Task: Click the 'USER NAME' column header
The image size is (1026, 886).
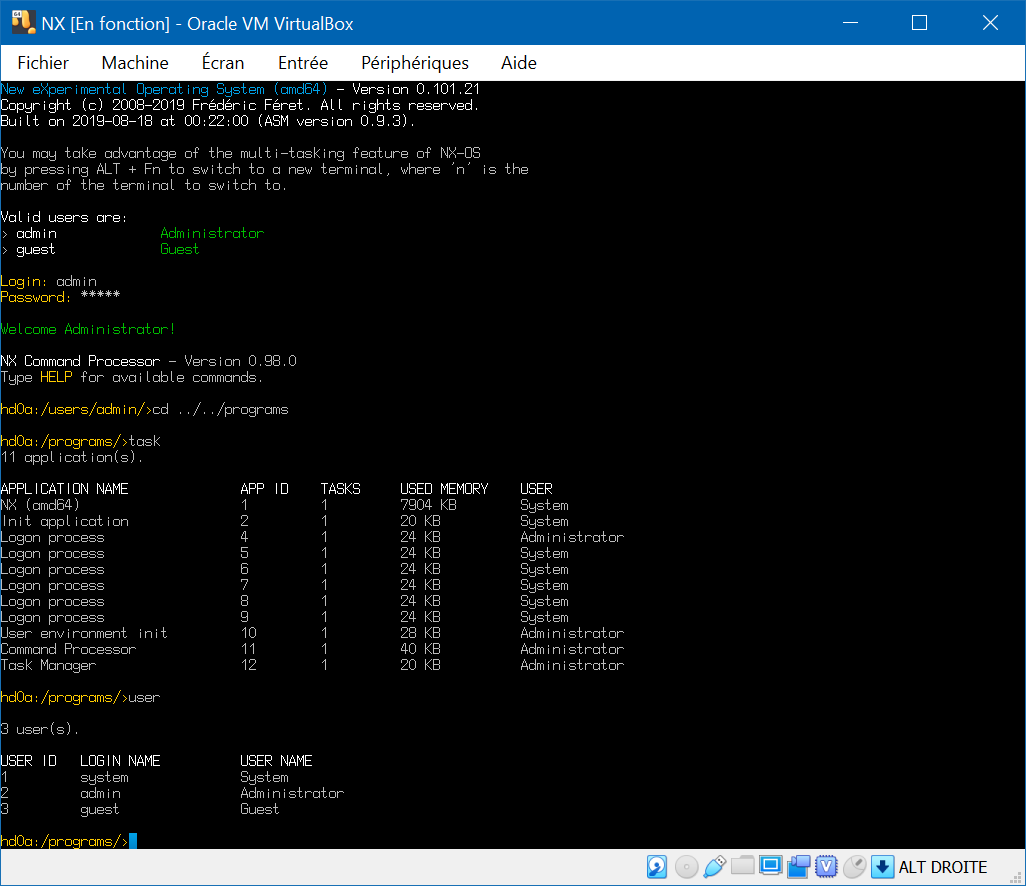Action: click(x=276, y=761)
